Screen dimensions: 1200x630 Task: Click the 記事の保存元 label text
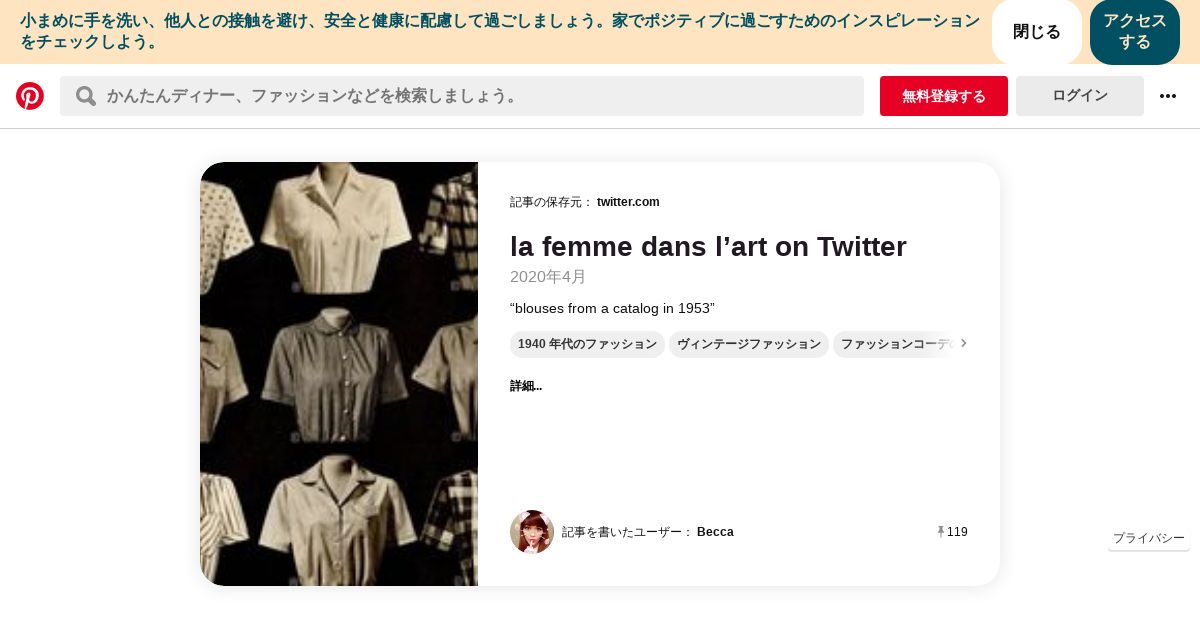pyautogui.click(x=551, y=202)
